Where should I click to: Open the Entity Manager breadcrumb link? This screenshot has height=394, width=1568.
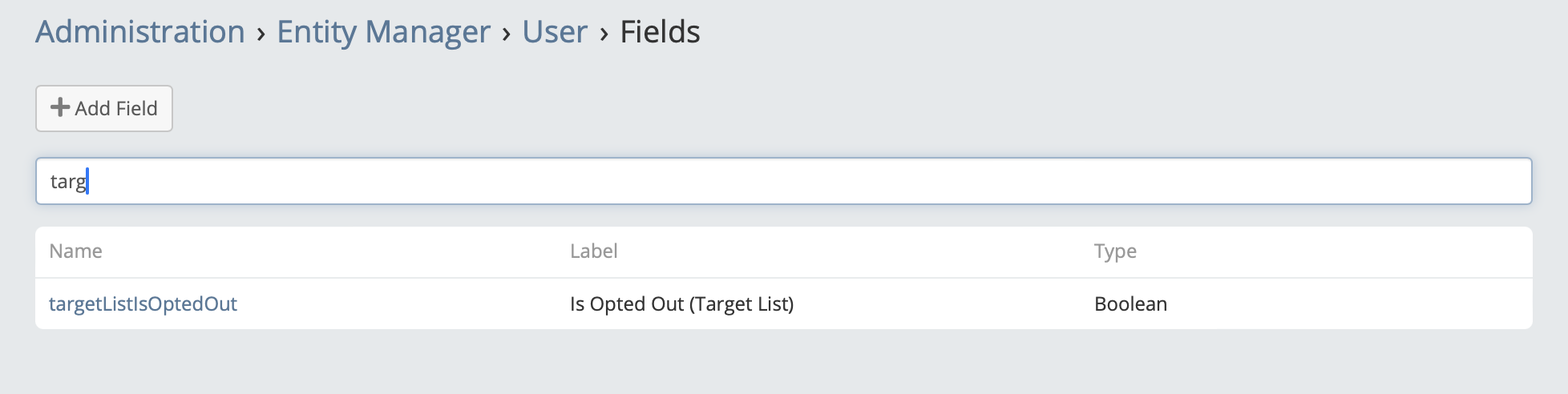tap(383, 32)
